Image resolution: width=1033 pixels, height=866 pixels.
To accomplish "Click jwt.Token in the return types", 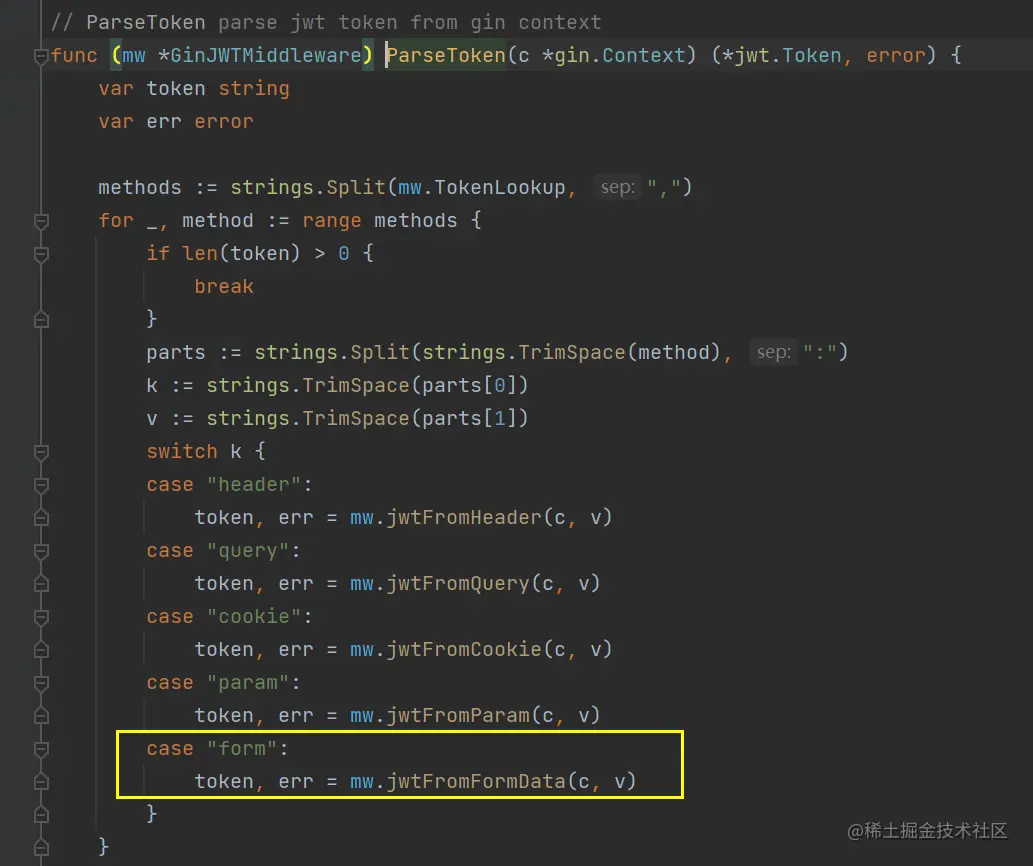I will (x=788, y=55).
